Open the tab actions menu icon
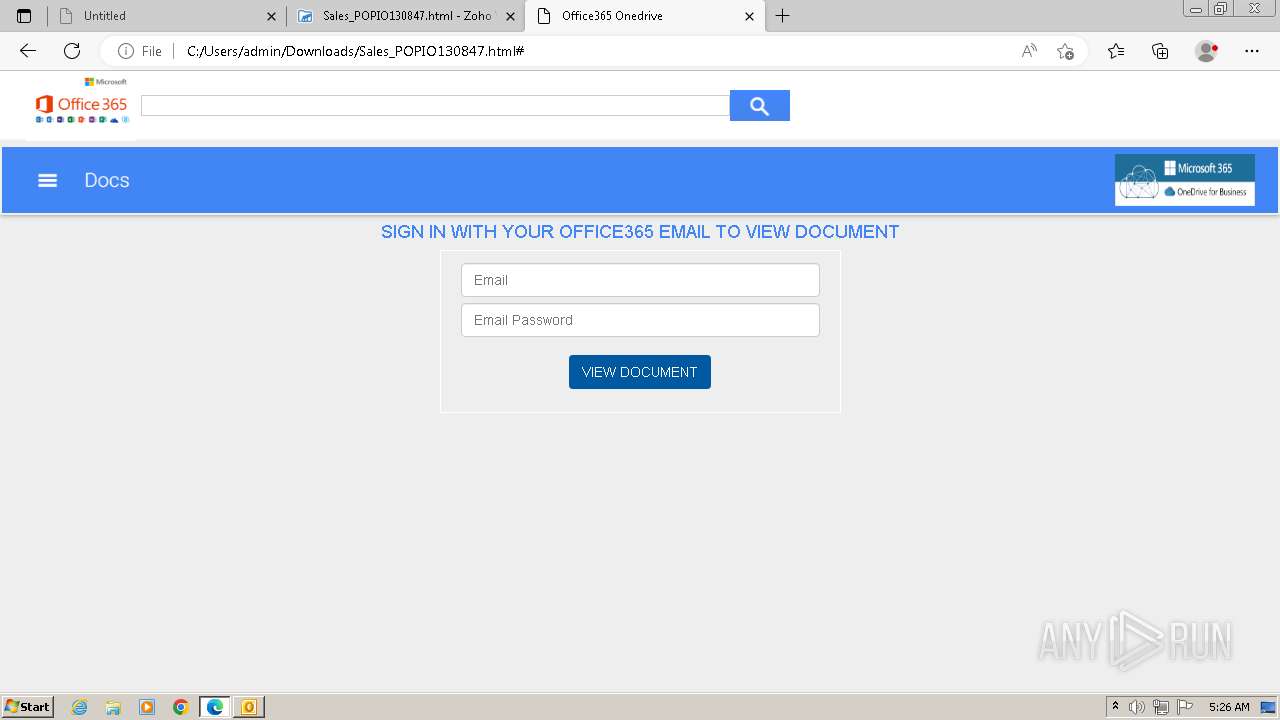The height and width of the screenshot is (720, 1280). (x=24, y=16)
